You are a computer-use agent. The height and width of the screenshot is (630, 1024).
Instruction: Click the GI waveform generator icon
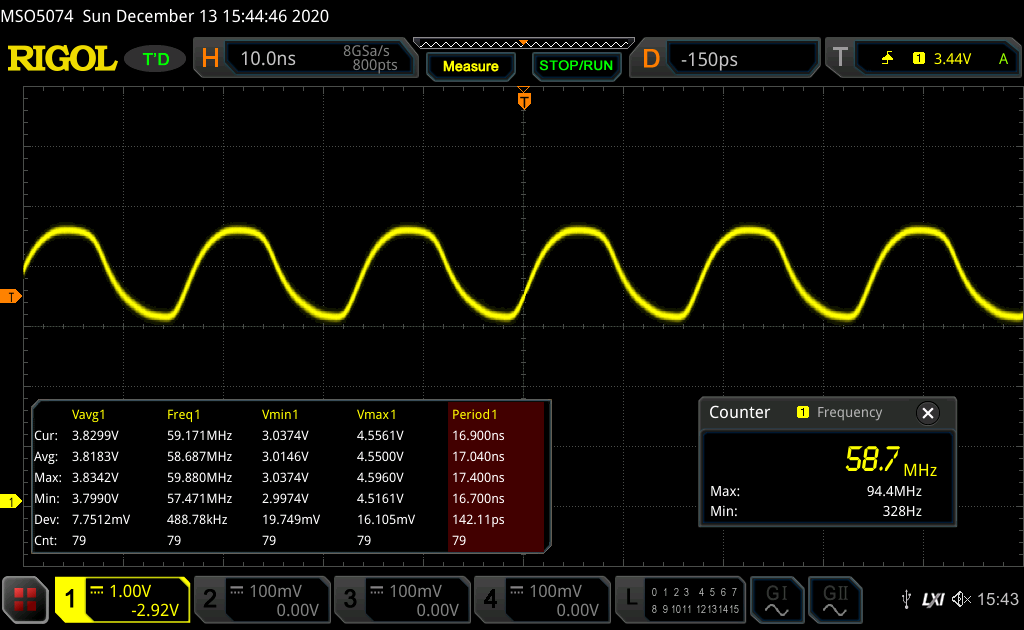[x=776, y=599]
